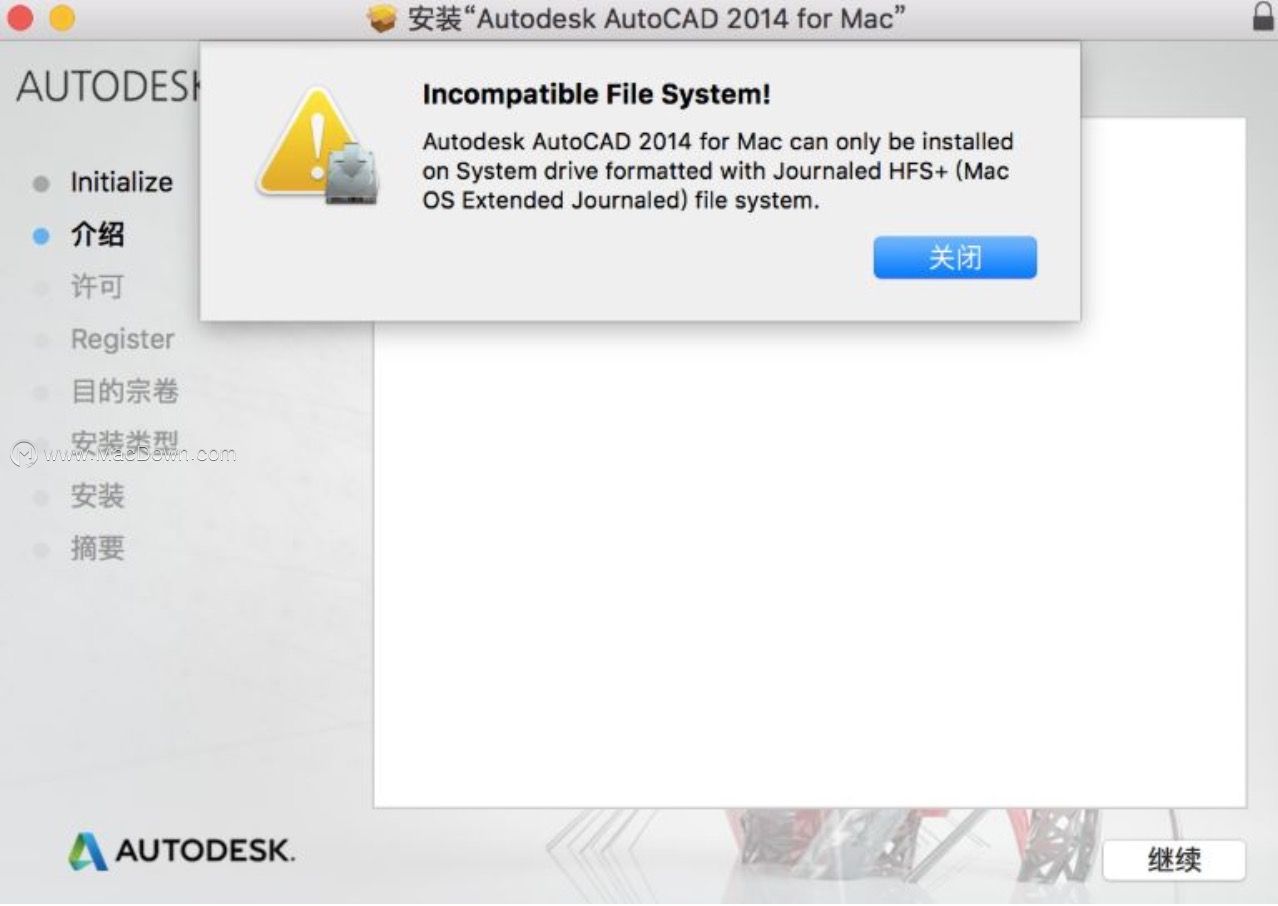Select the 安装 install step
This screenshot has width=1278, height=906.
(x=97, y=495)
